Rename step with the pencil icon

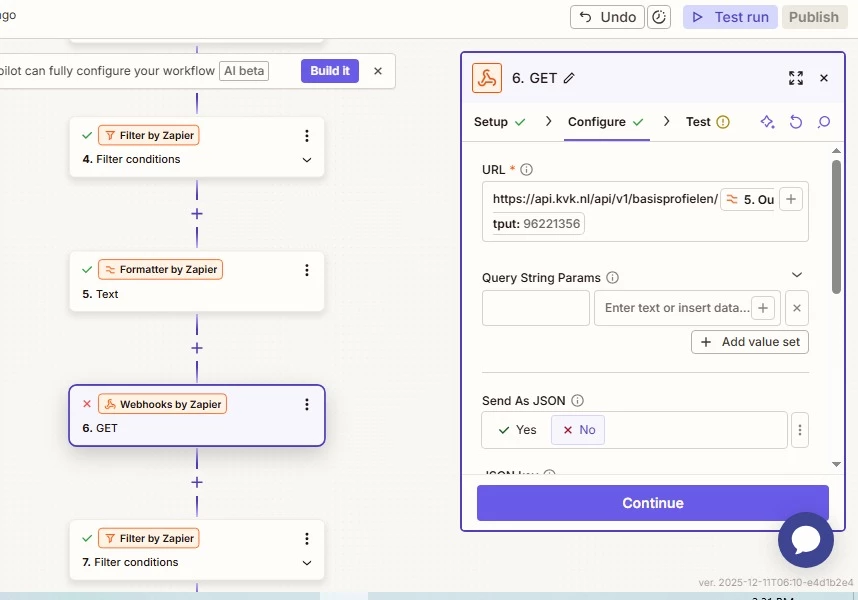pos(569,78)
